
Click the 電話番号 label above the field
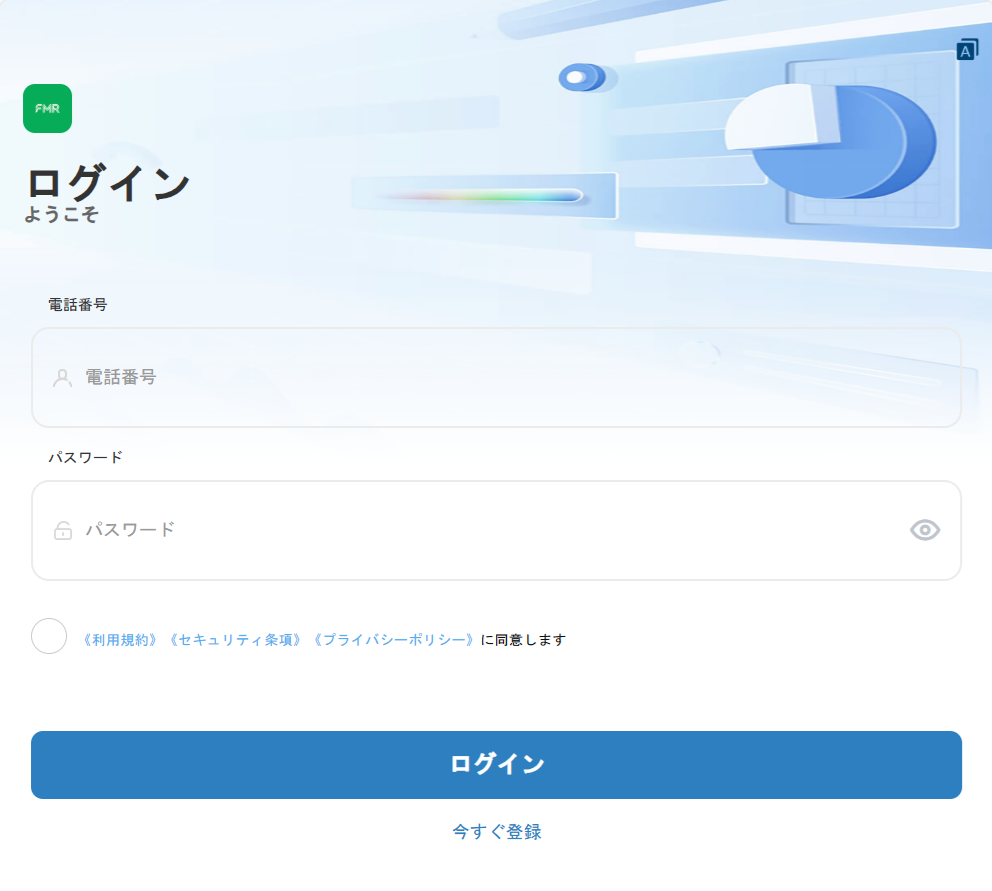(x=77, y=305)
